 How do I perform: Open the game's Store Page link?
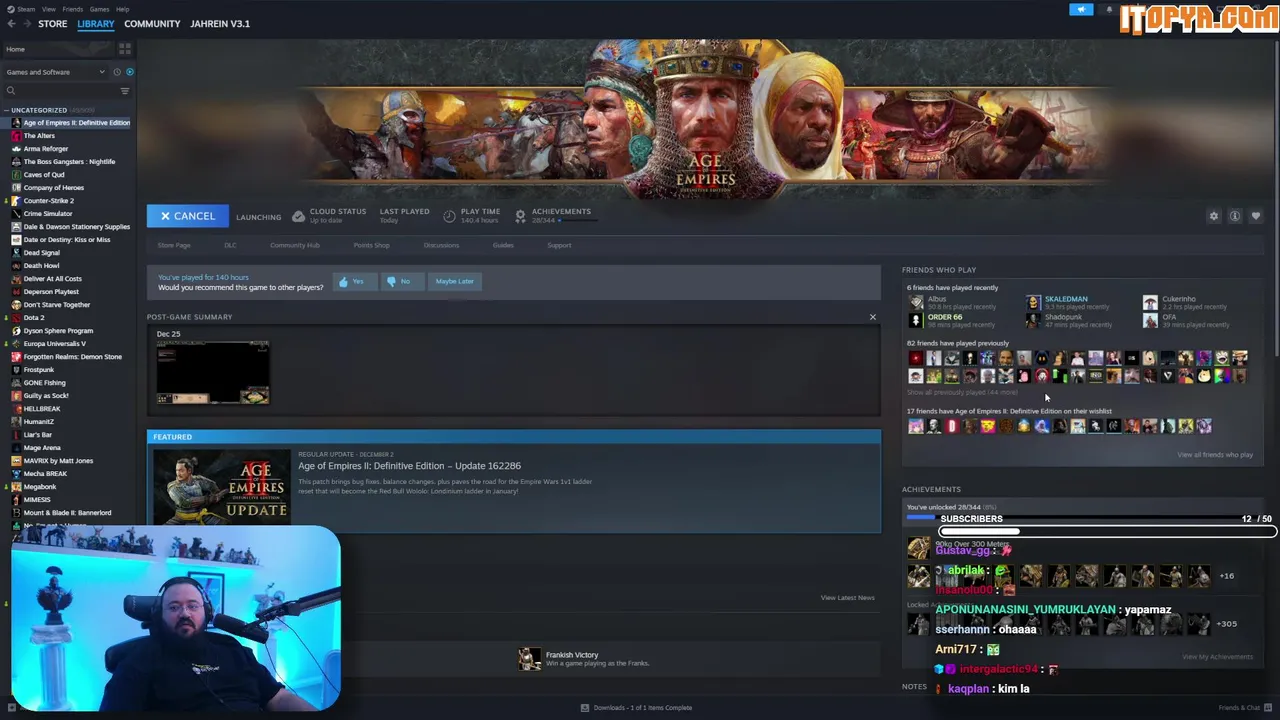pyautogui.click(x=174, y=245)
